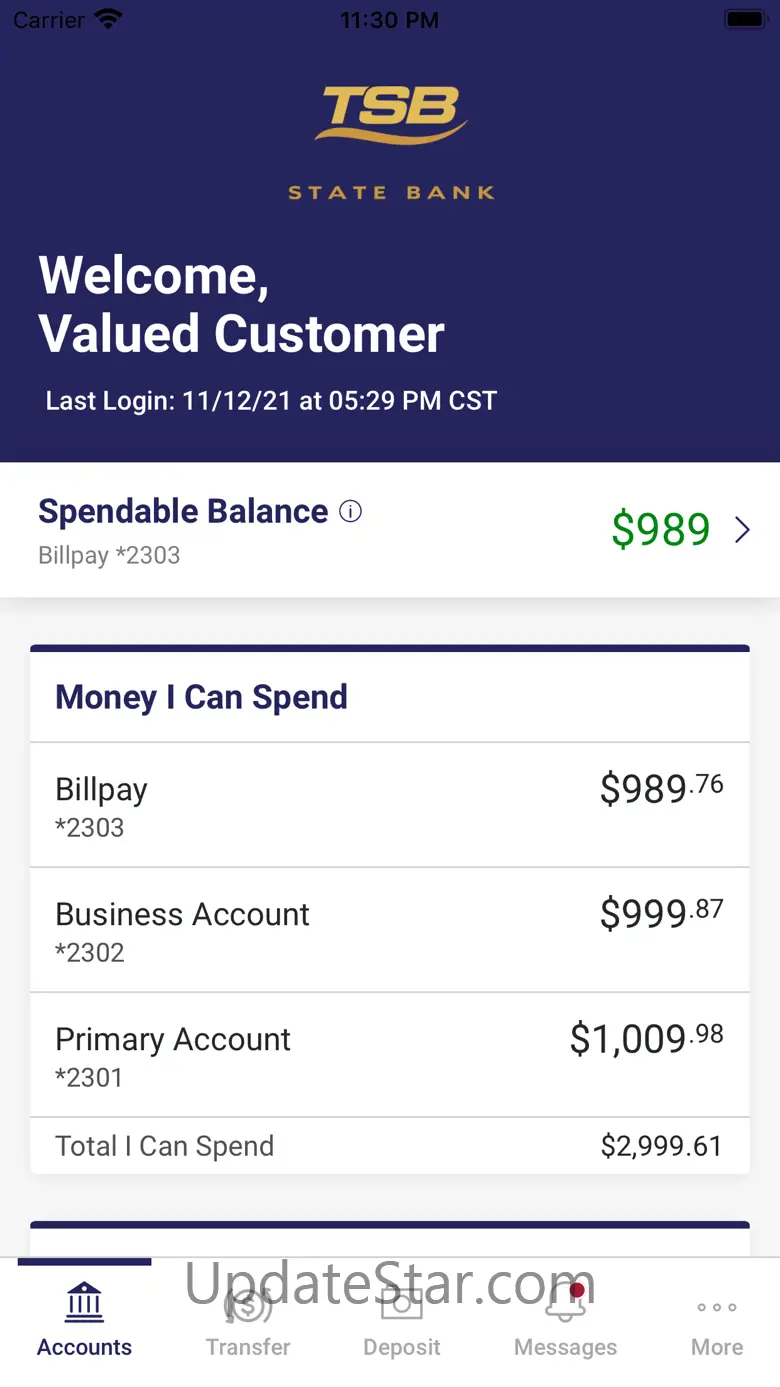Select the Deposit tab label
780x1387 pixels.
(402, 1347)
